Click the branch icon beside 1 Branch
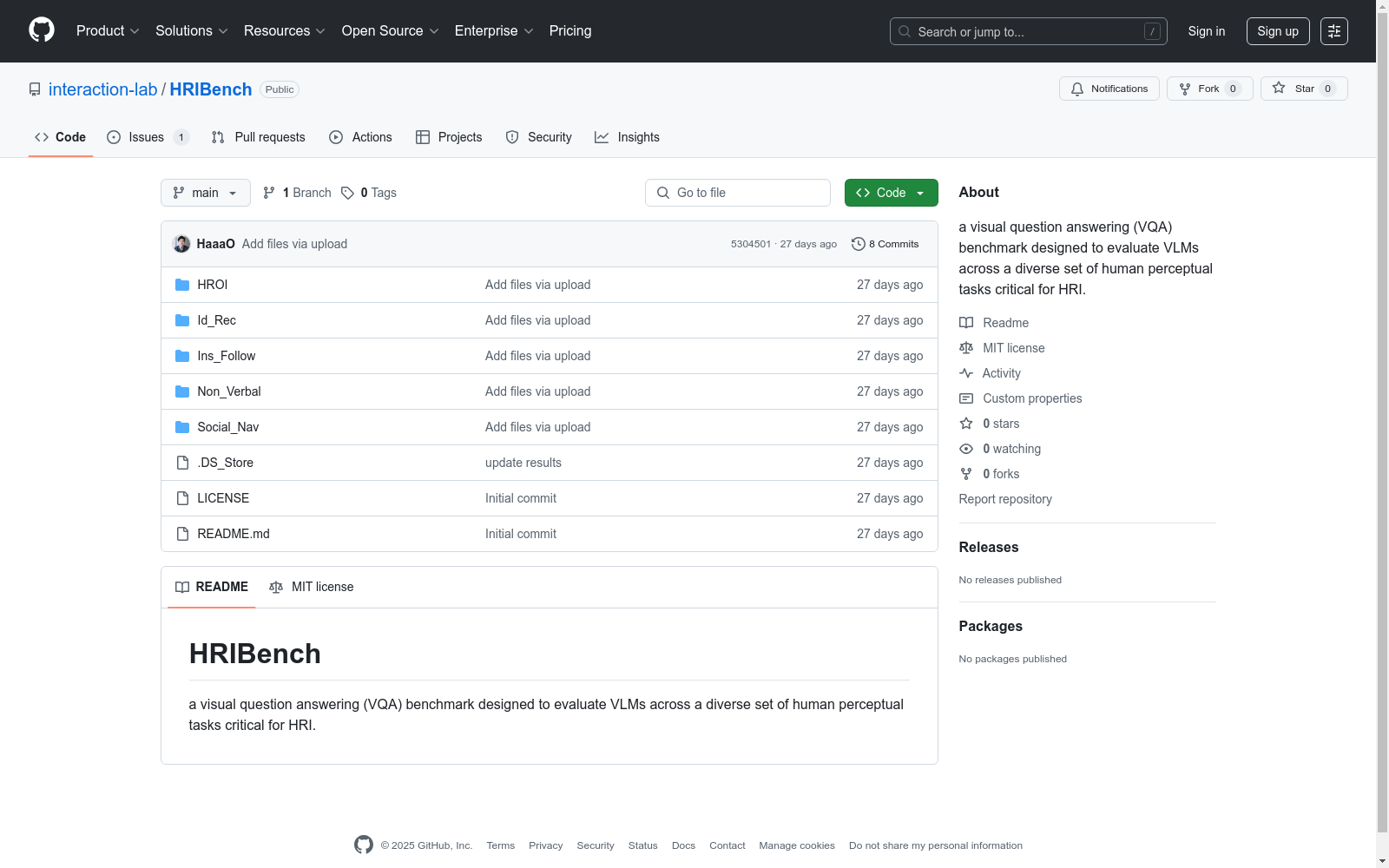 (x=269, y=193)
